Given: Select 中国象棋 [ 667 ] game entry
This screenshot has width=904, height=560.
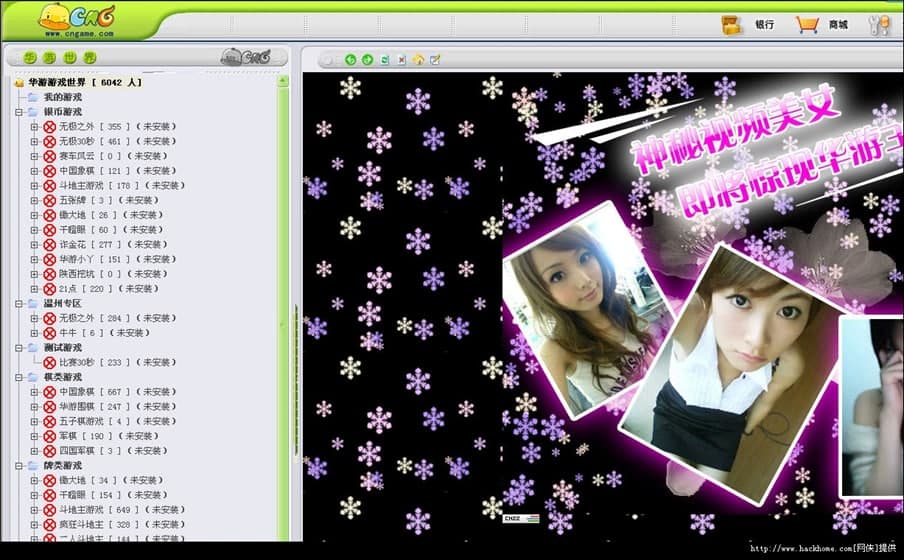Looking at the screenshot, I should pos(117,392).
